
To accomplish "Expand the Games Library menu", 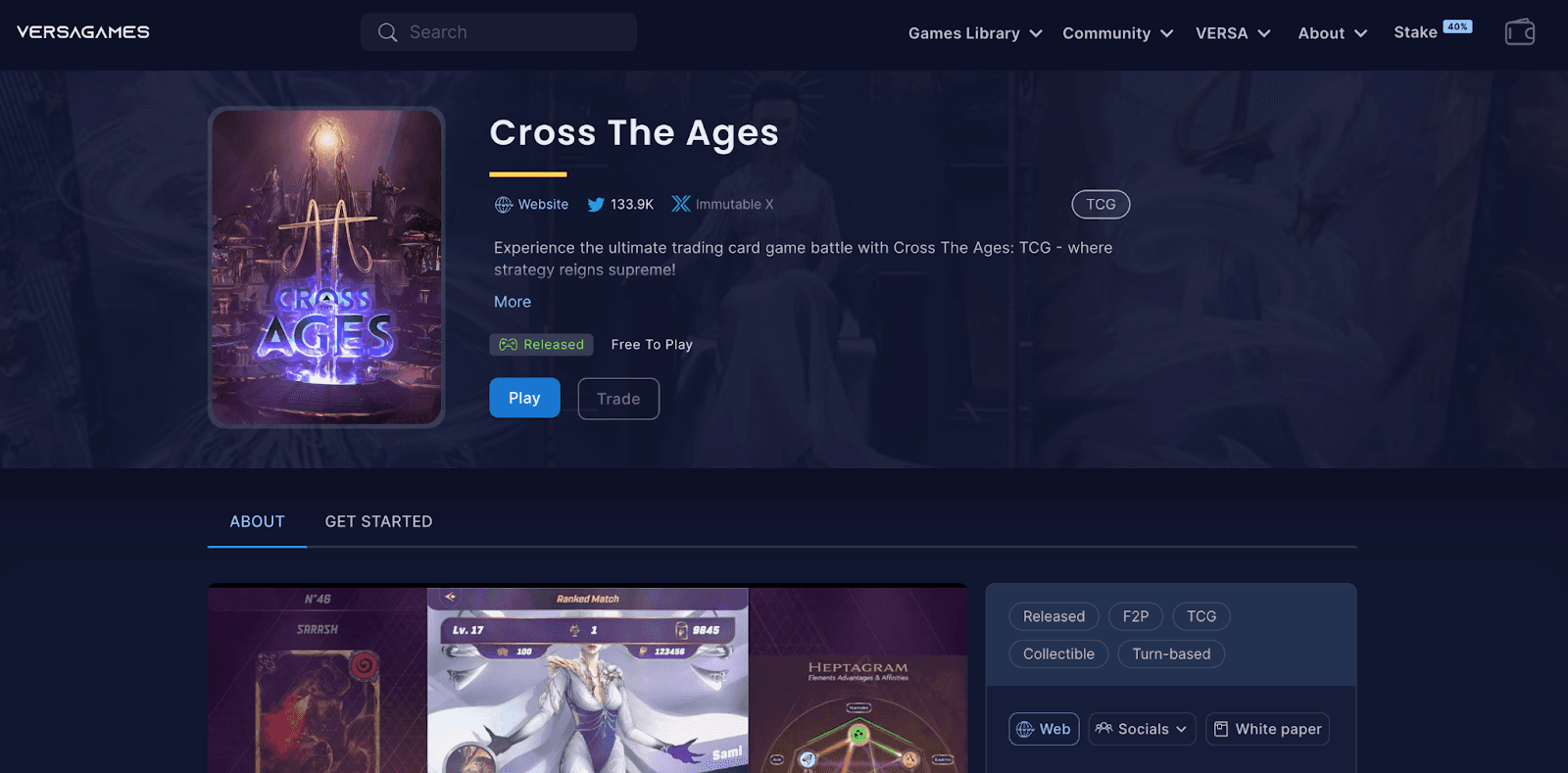I will (x=975, y=33).
